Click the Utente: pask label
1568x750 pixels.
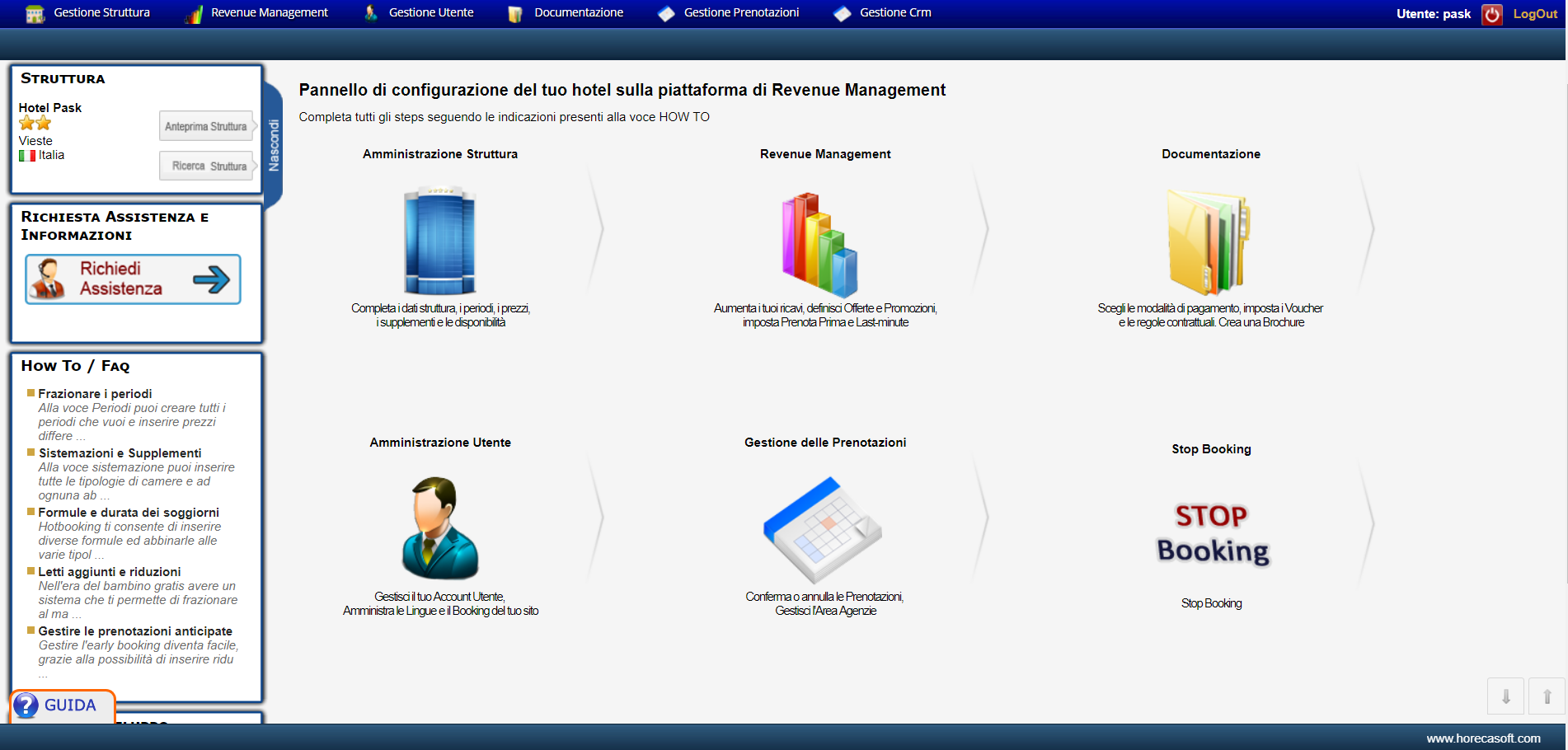[1433, 14]
